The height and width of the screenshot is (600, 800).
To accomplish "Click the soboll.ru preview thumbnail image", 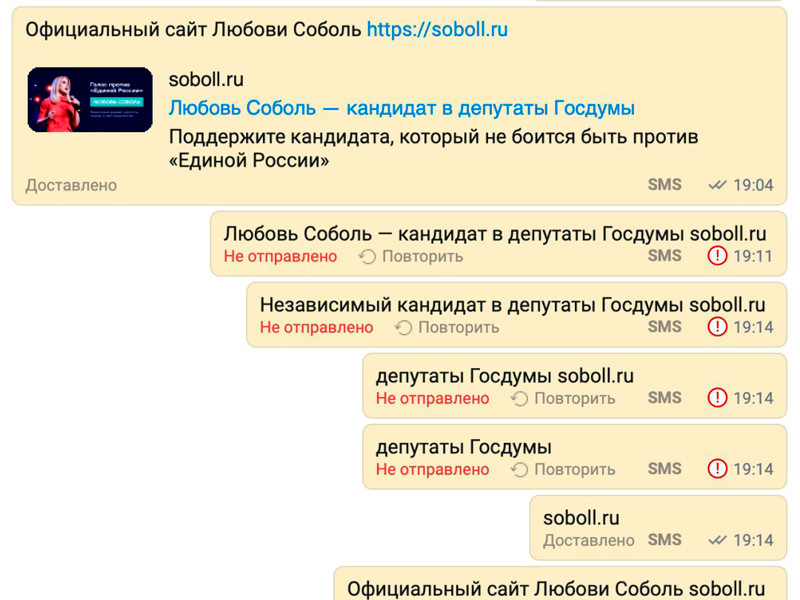I will click(90, 100).
